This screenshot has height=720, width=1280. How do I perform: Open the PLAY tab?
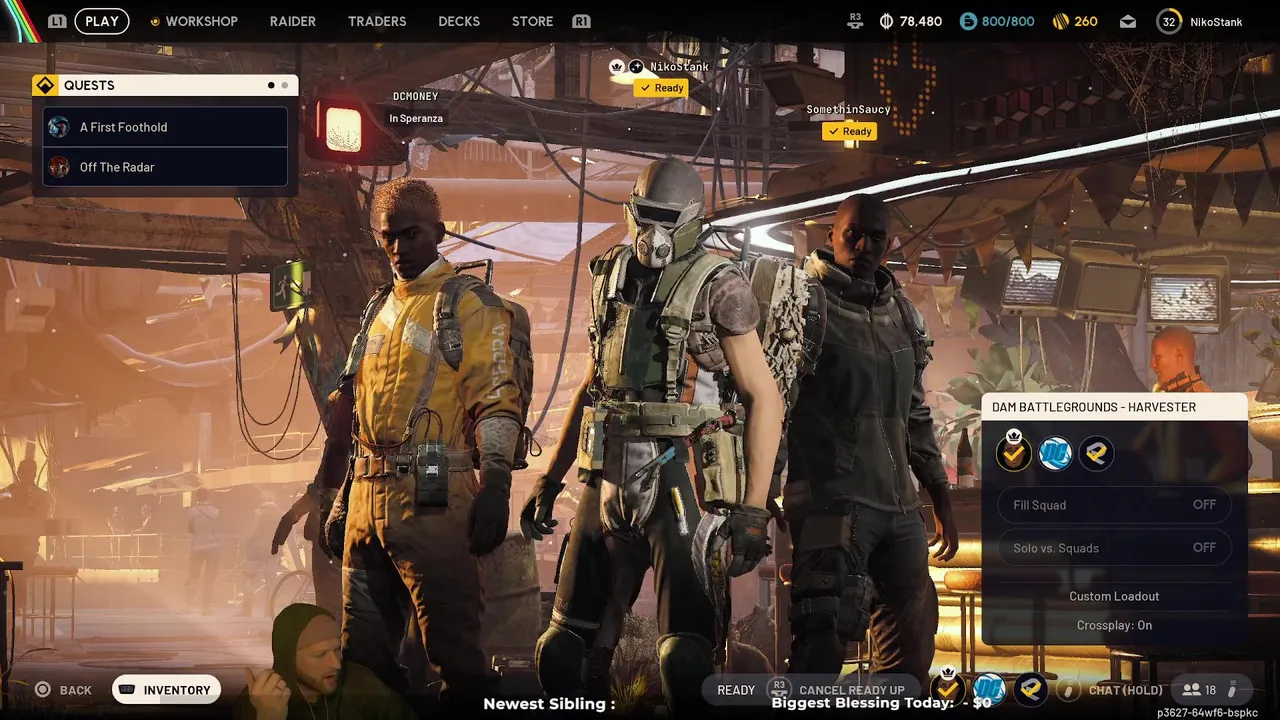(102, 21)
